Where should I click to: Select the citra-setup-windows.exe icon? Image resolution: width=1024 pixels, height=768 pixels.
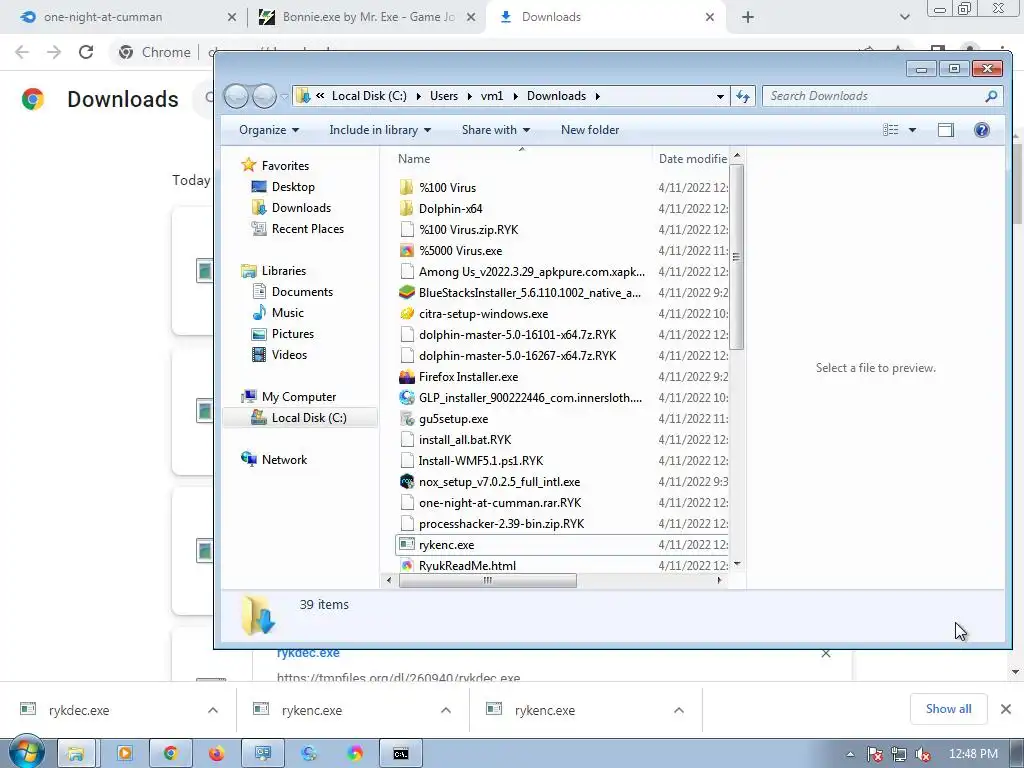tap(406, 313)
